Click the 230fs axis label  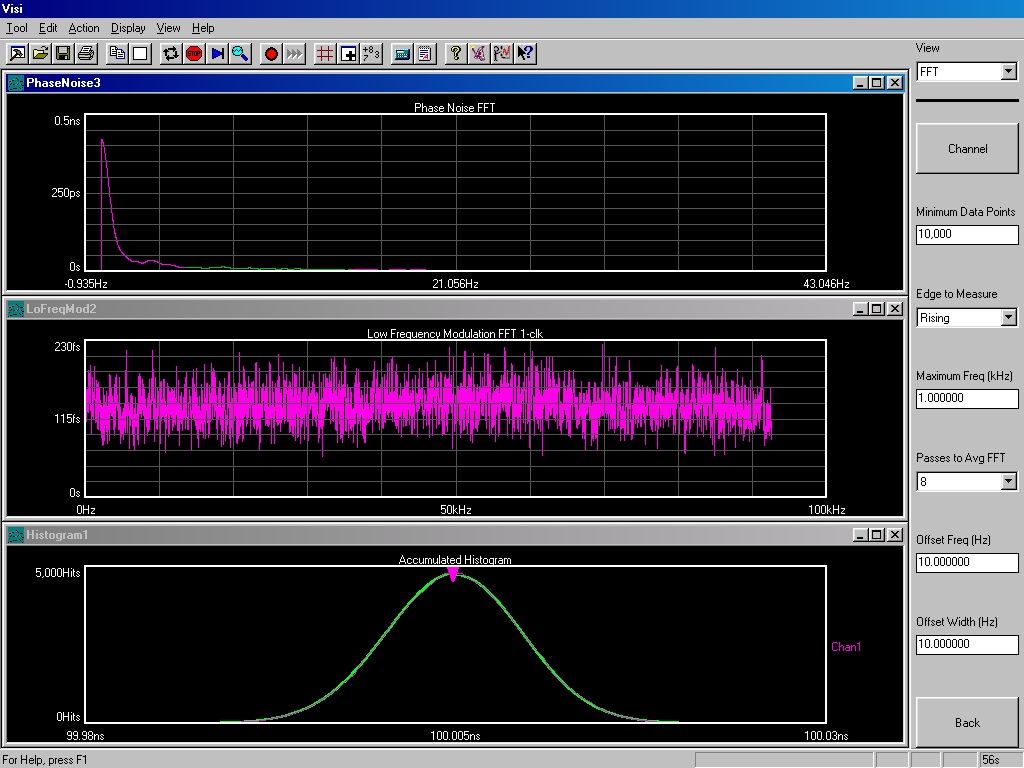tap(67, 347)
